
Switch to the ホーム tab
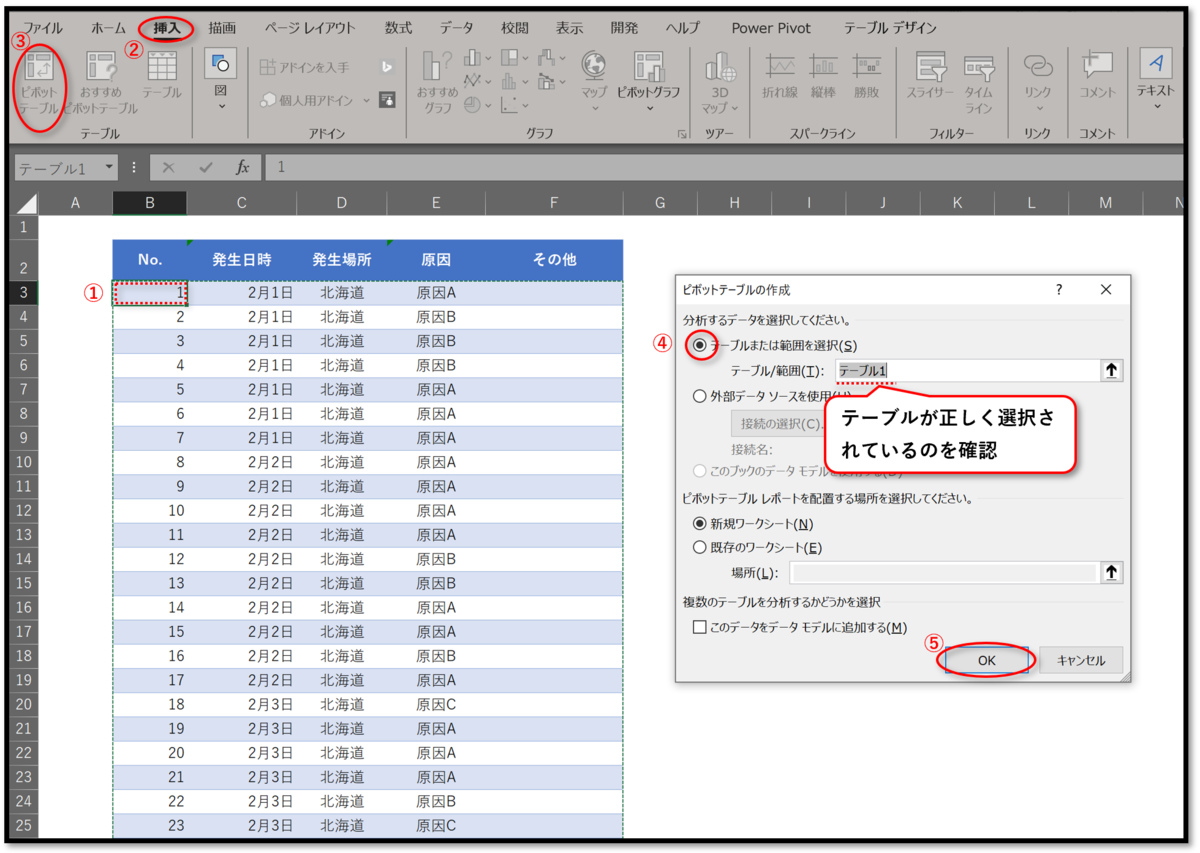(108, 28)
